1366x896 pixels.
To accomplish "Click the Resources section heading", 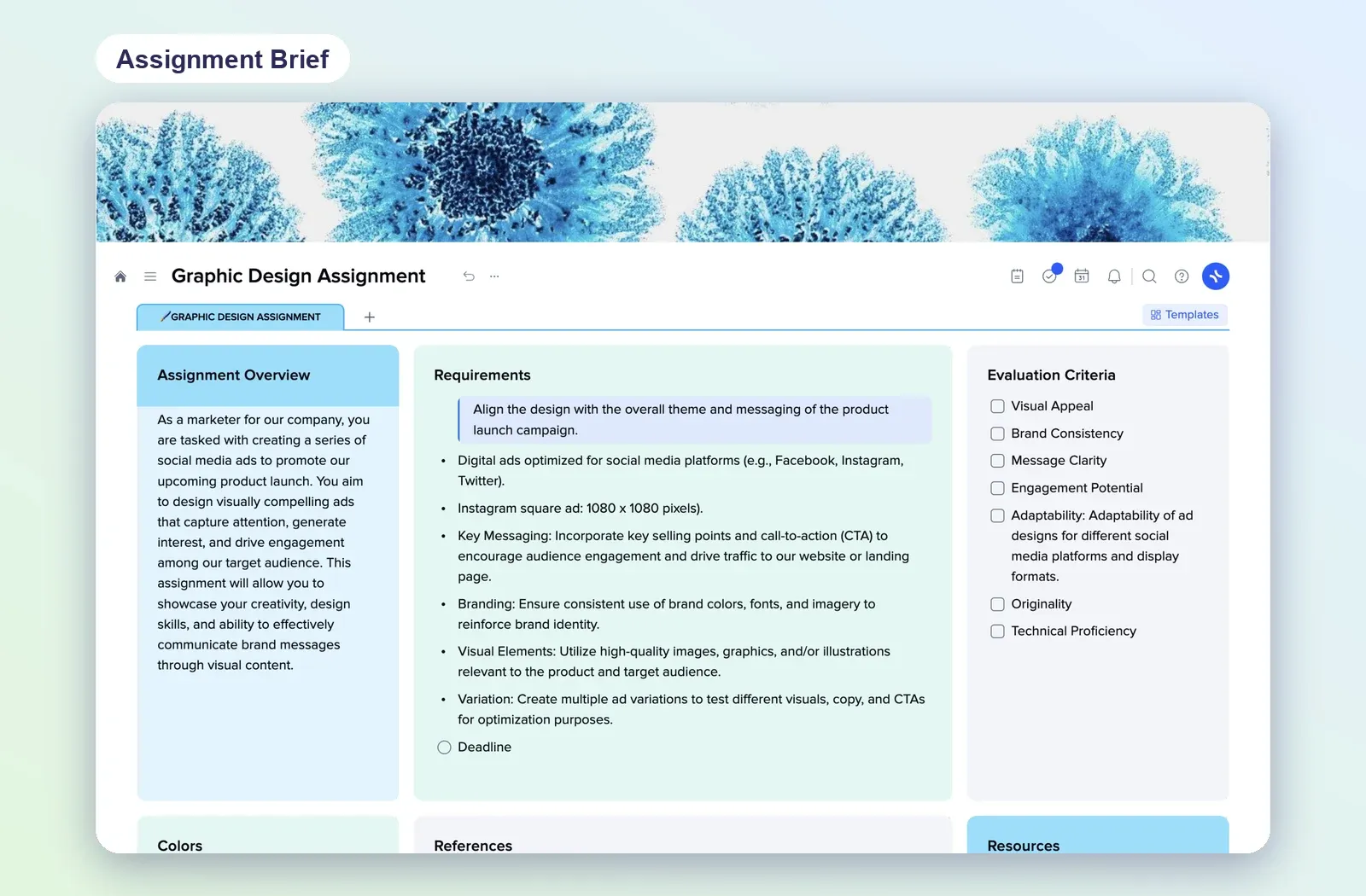I will click(x=1024, y=846).
